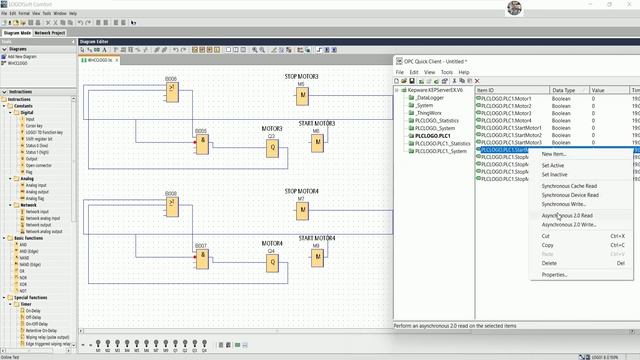Switch to the Network Project tab
This screenshot has width=640, height=360.
(x=50, y=33)
